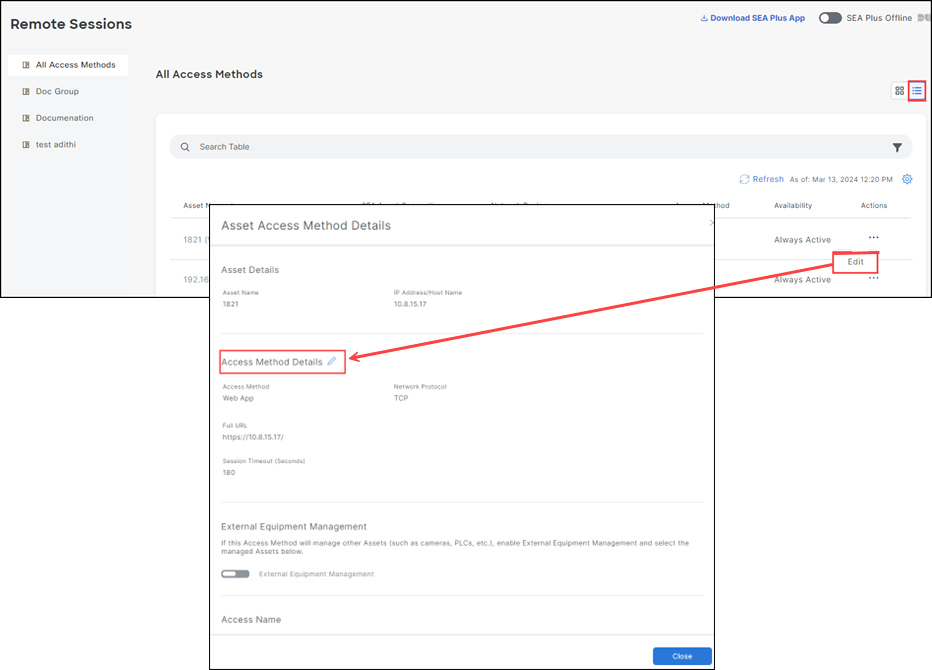Screen dimensions: 932x670
Task: Open the table settings gear icon
Action: point(907,179)
